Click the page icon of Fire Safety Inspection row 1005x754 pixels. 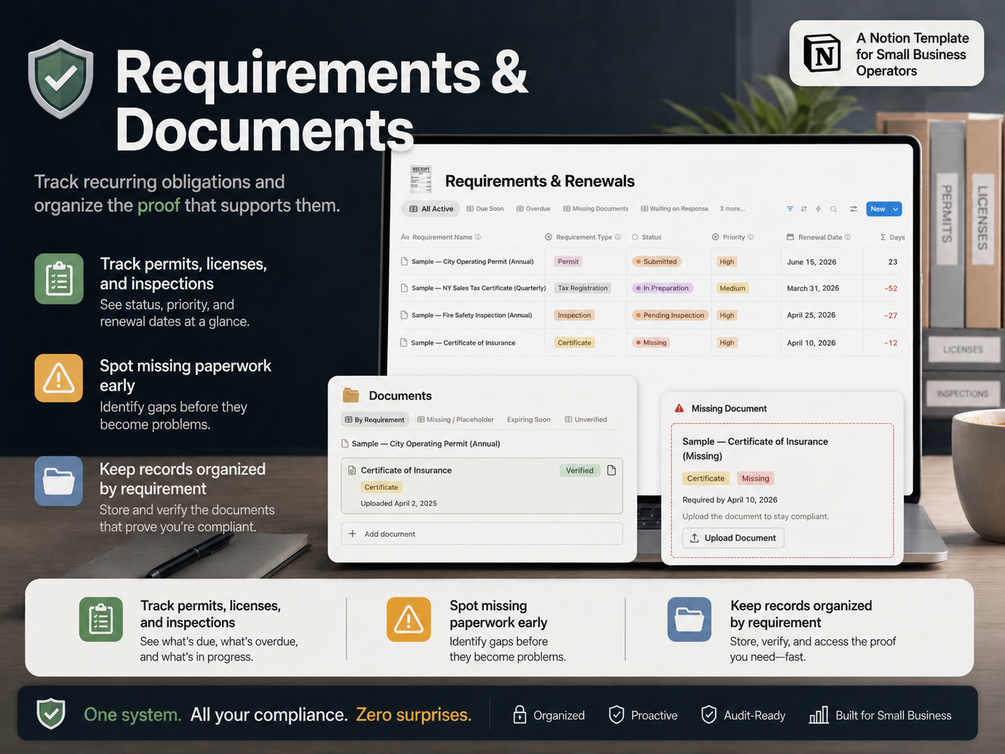(x=404, y=315)
